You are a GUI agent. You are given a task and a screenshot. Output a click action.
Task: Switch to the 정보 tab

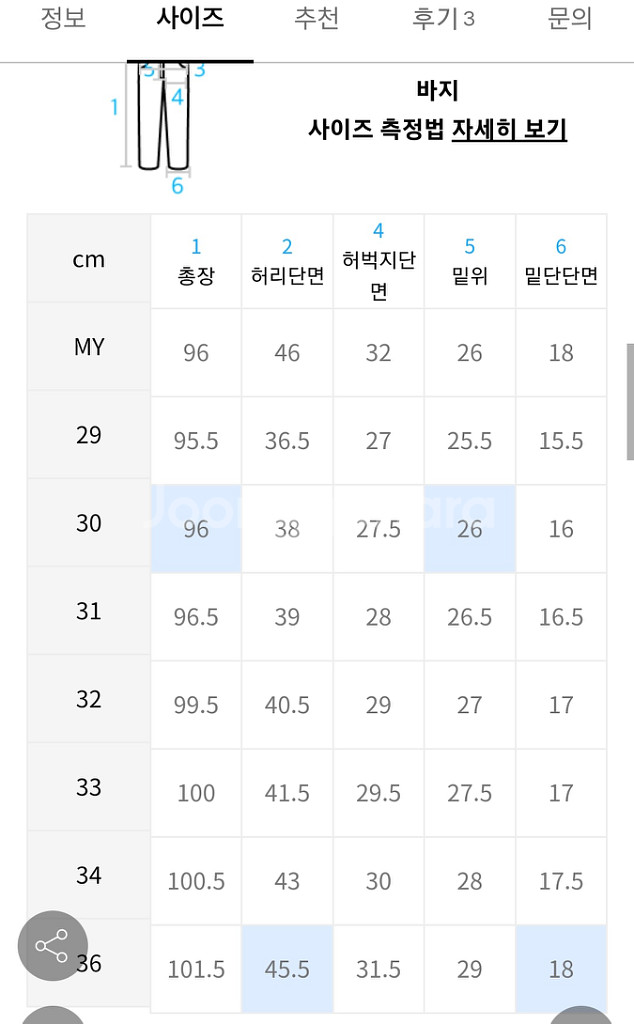coord(63,19)
